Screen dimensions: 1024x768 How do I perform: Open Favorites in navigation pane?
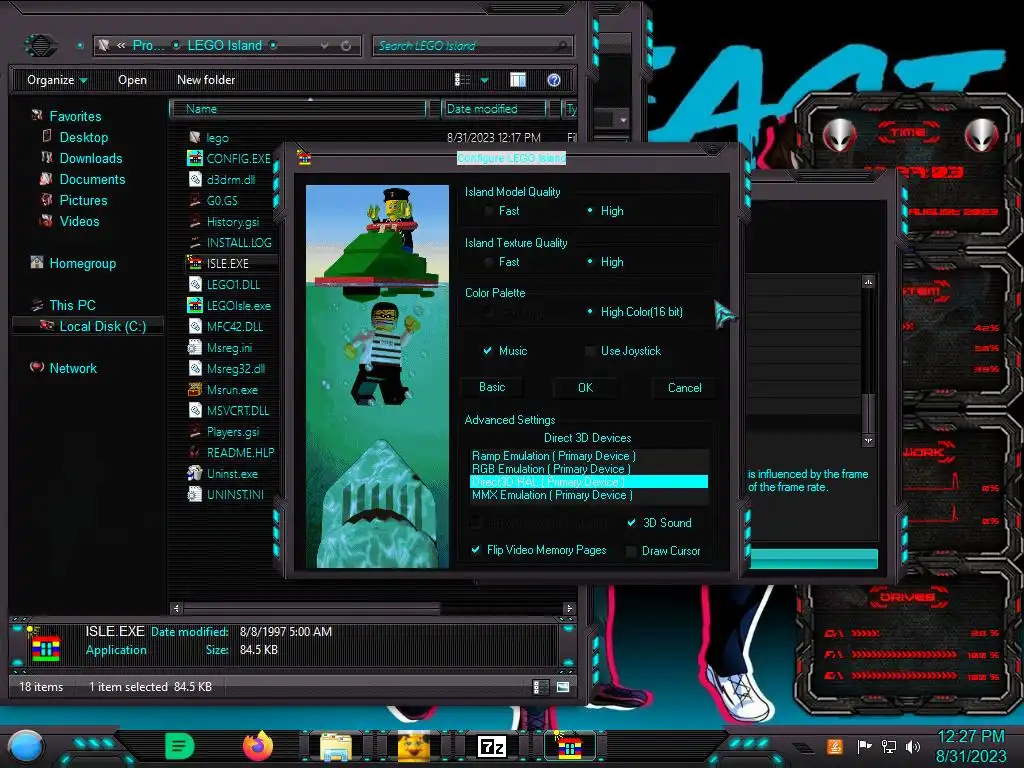pyautogui.click(x=75, y=116)
